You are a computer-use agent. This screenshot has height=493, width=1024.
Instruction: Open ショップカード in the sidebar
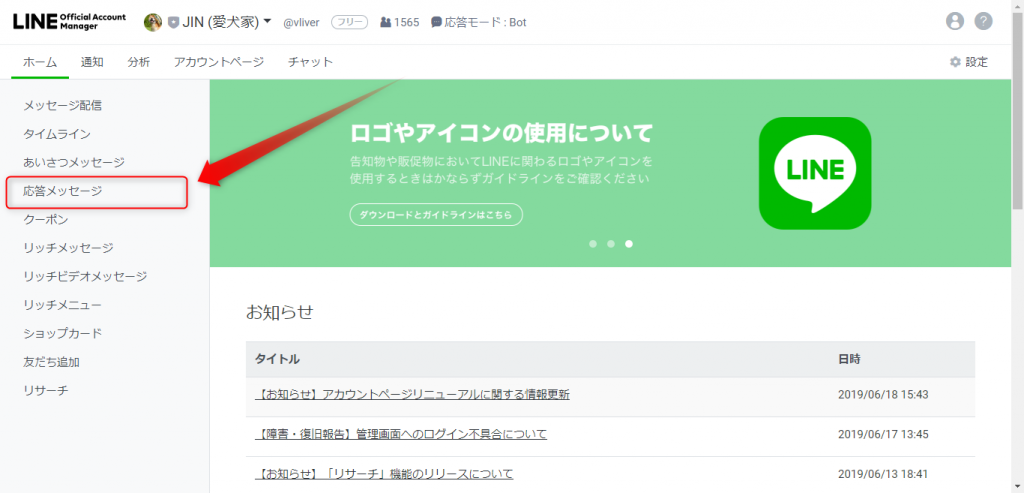coord(63,333)
